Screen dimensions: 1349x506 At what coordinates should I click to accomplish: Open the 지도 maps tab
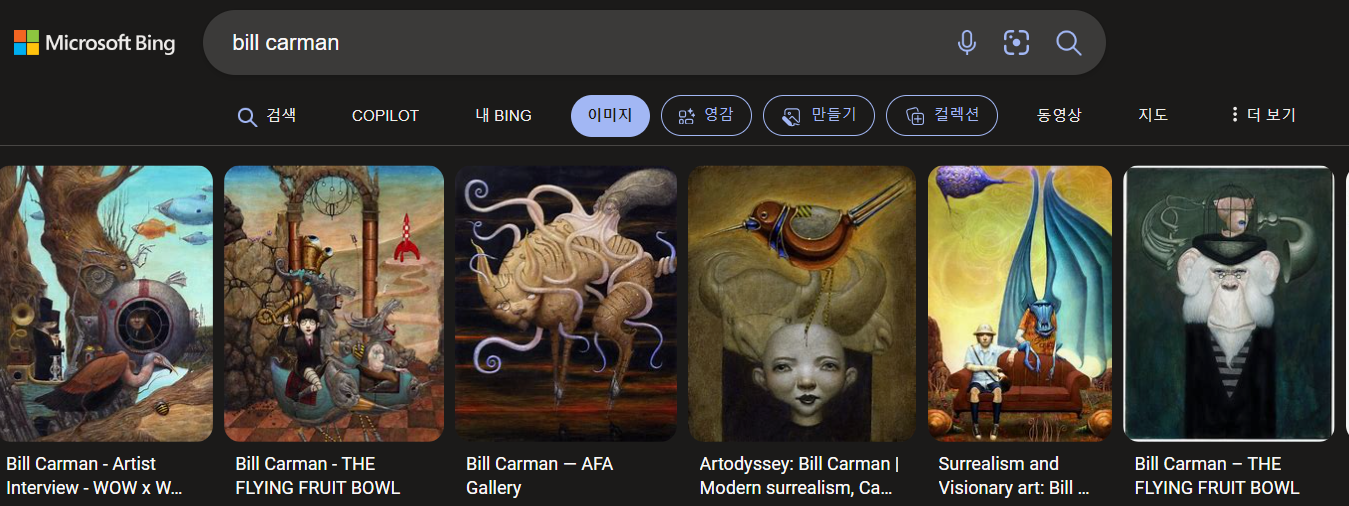pyautogui.click(x=1153, y=115)
